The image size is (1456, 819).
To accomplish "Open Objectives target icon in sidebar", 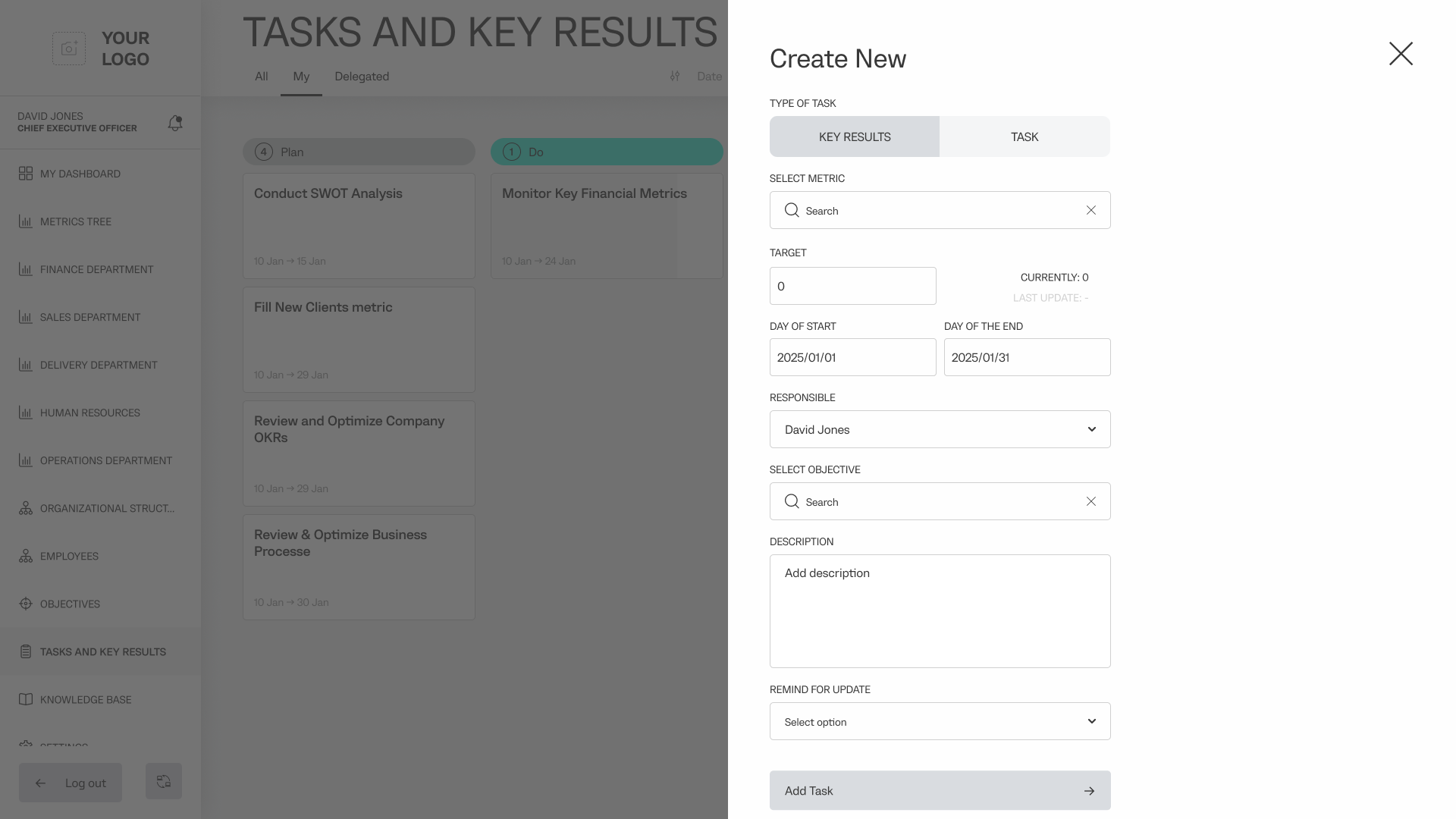I will [26, 604].
